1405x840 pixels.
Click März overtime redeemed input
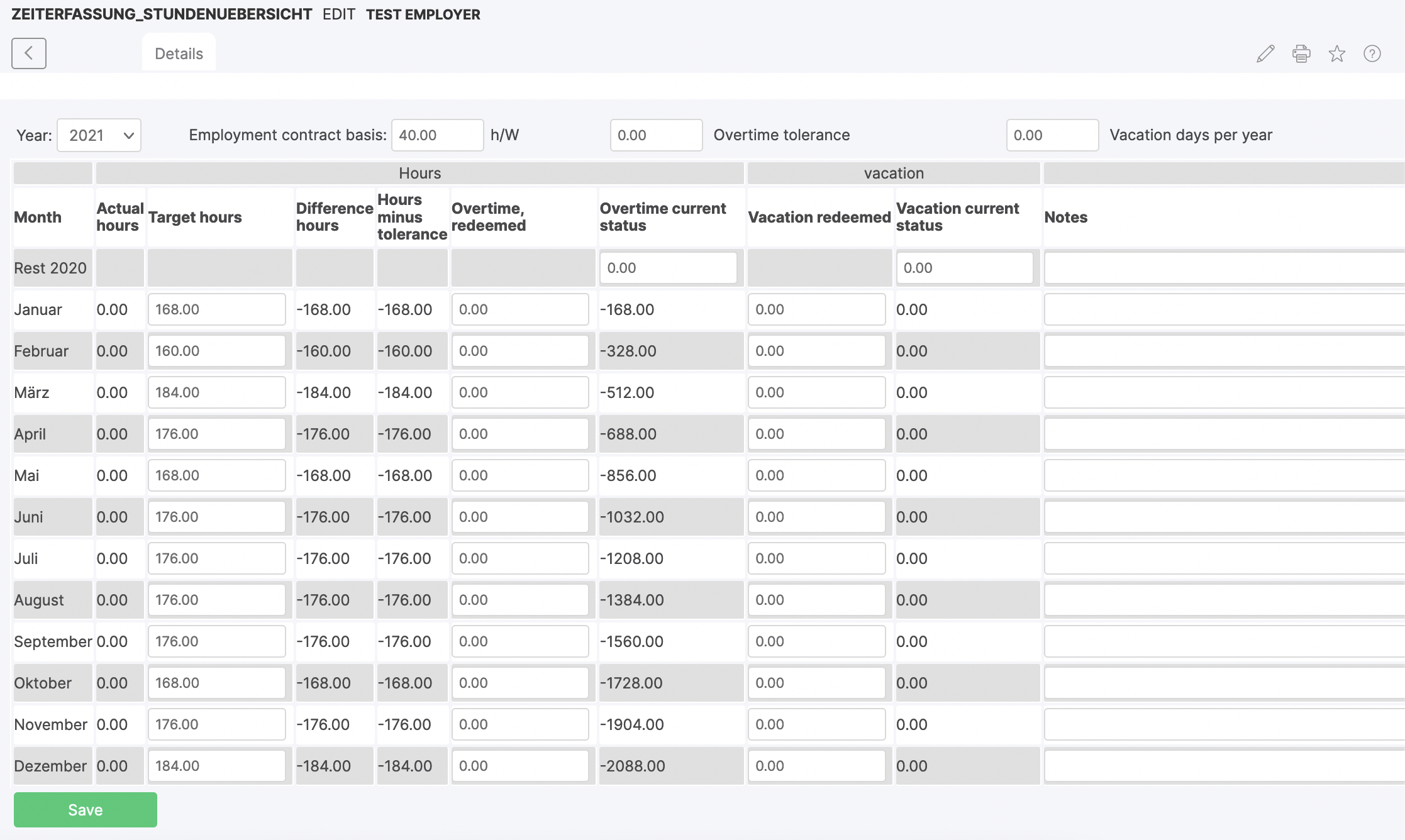click(519, 392)
